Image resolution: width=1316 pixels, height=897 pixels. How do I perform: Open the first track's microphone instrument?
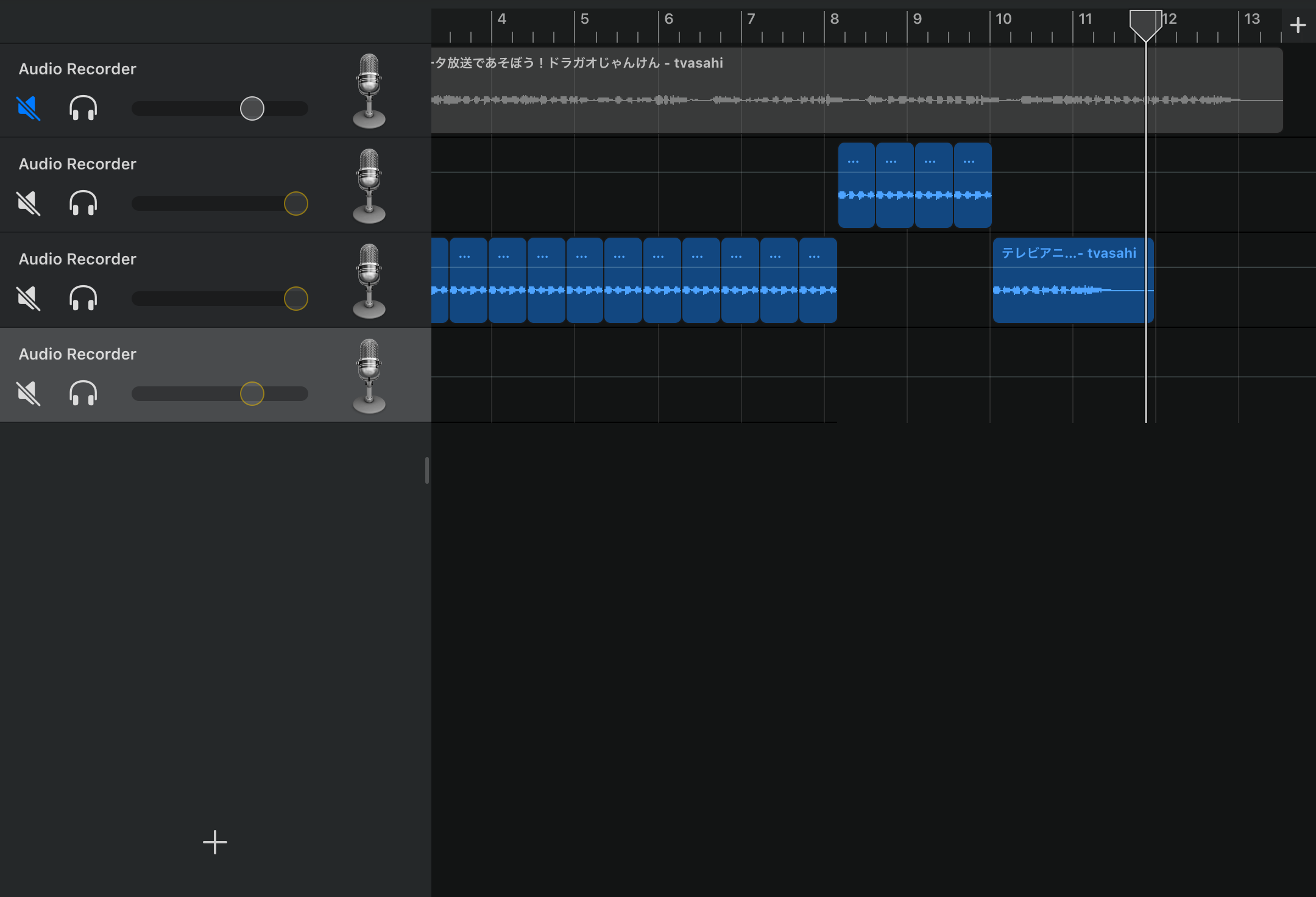click(369, 91)
